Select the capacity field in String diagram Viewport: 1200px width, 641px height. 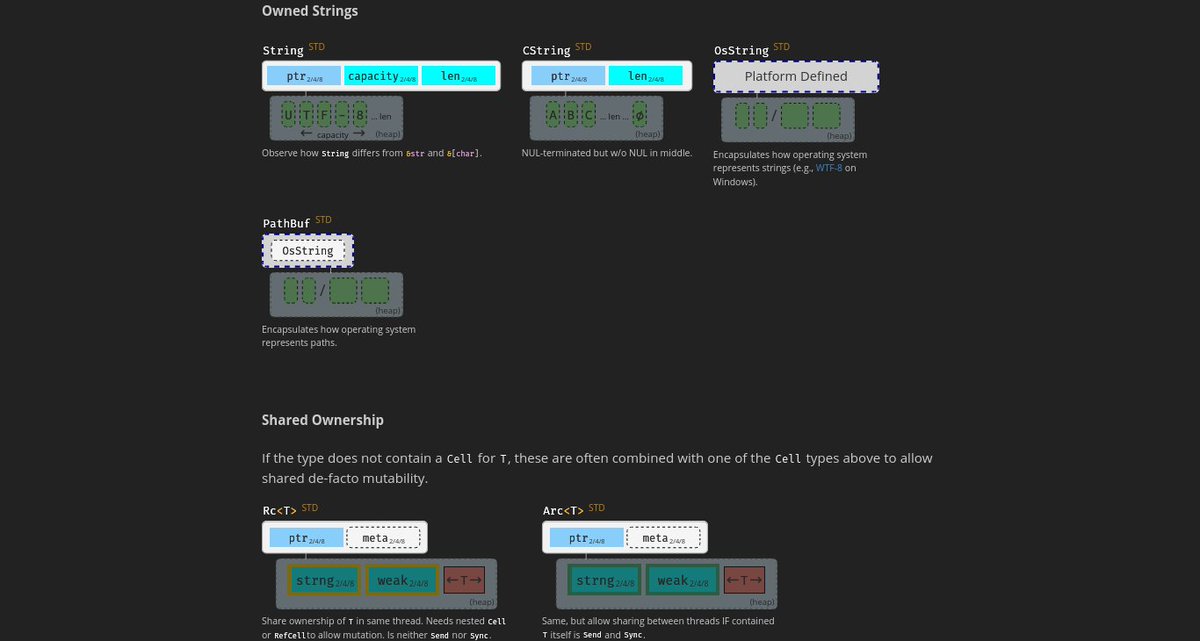coord(381,76)
